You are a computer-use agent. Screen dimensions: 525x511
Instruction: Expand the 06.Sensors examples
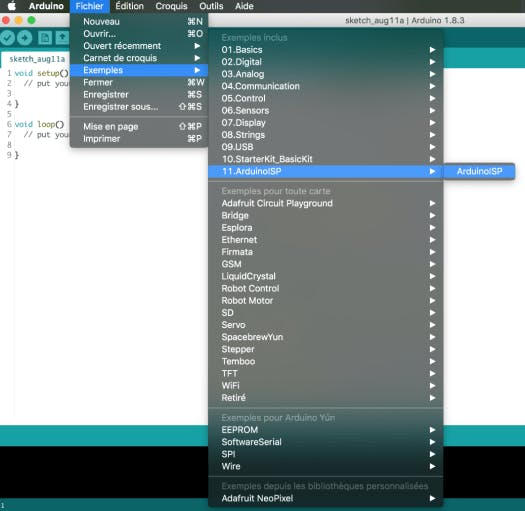click(325, 111)
